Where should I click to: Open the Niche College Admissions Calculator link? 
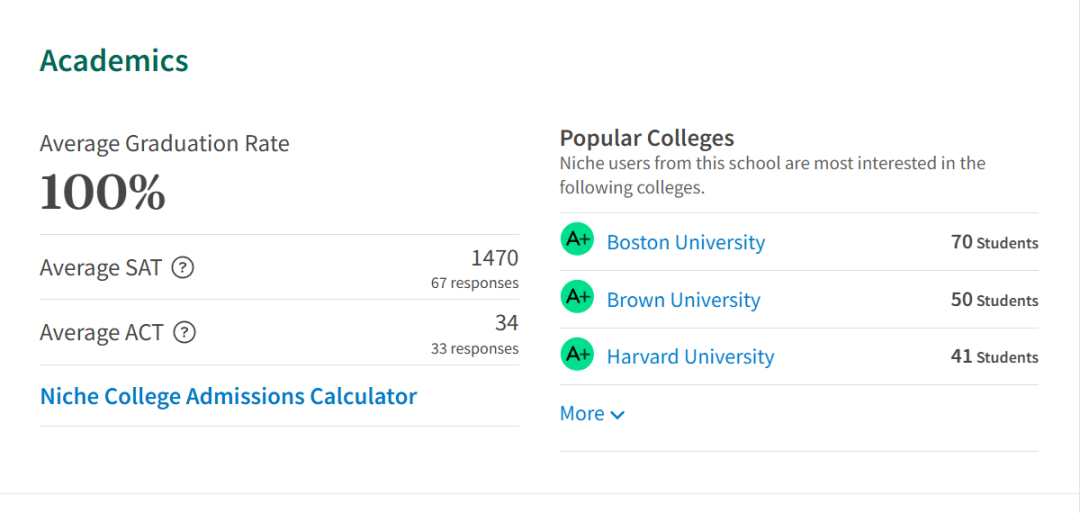pos(229,397)
